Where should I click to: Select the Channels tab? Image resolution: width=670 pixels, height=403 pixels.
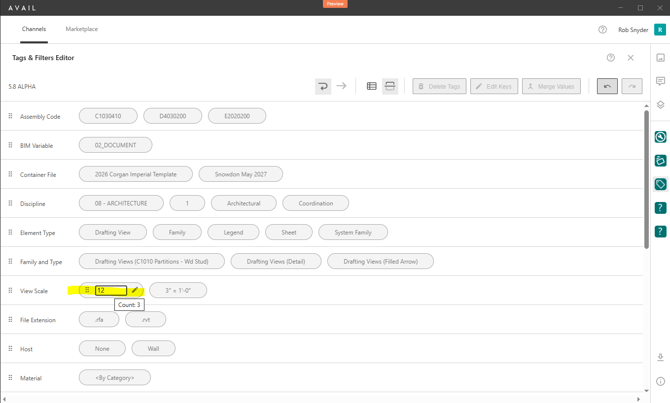pos(34,29)
